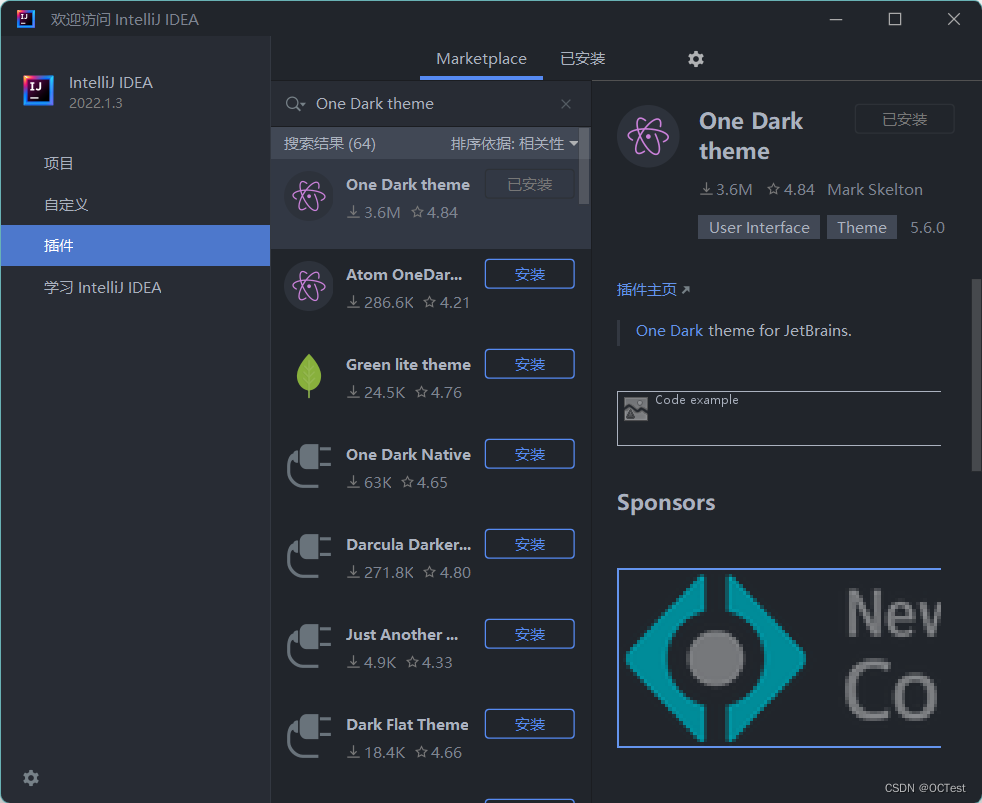982x803 pixels.
Task: Select Dark Flat Theme result title
Action: coord(407,725)
